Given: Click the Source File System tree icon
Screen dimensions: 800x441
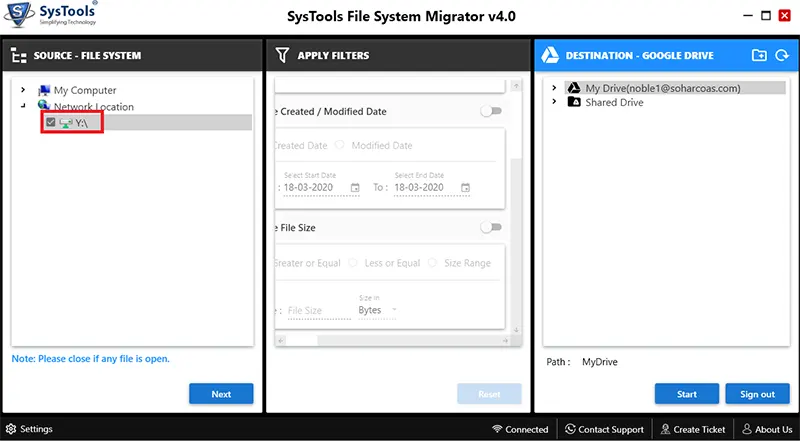Looking at the screenshot, I should [x=19, y=55].
